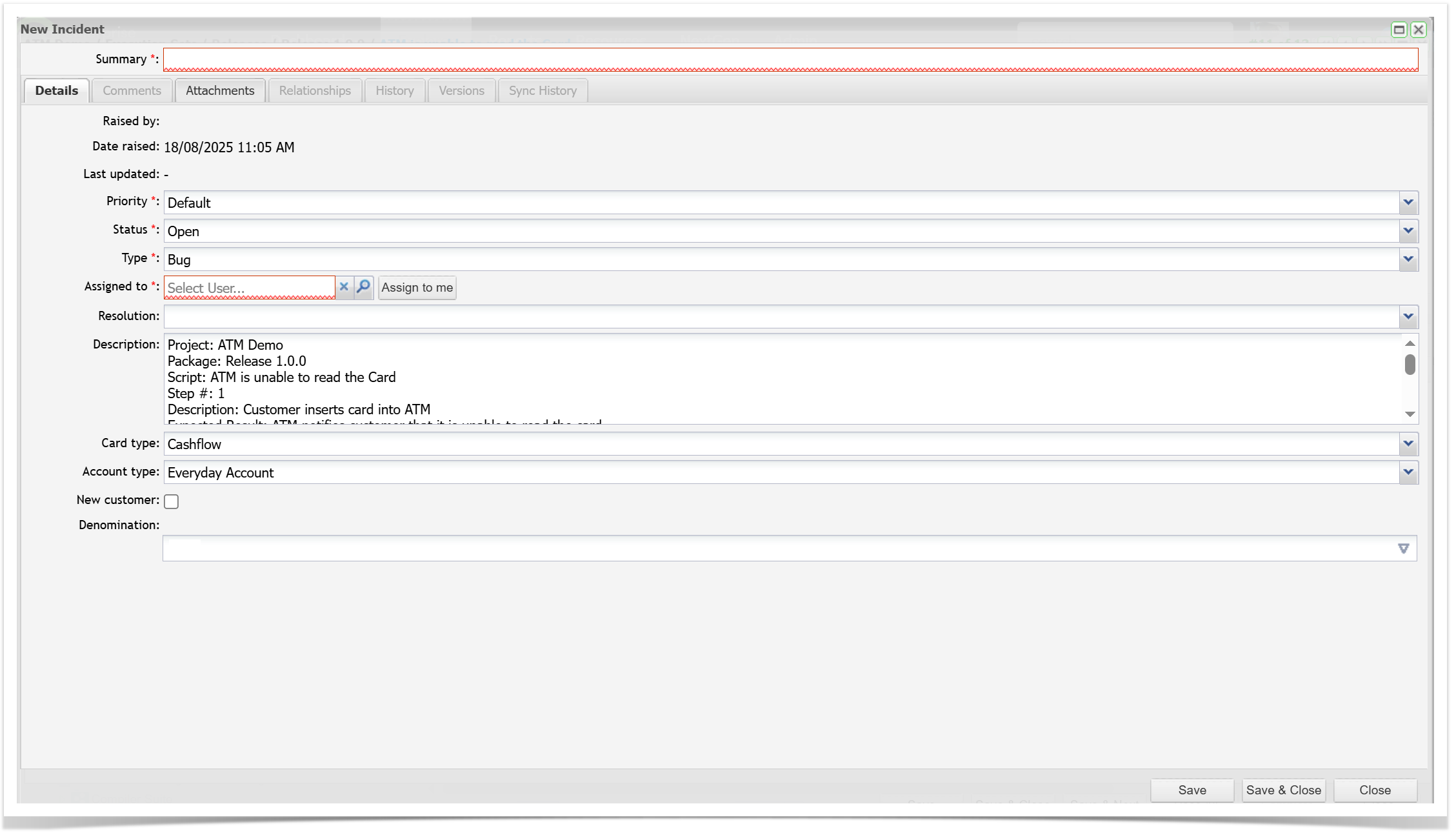Open Denomination filter funnel icon

(1403, 548)
